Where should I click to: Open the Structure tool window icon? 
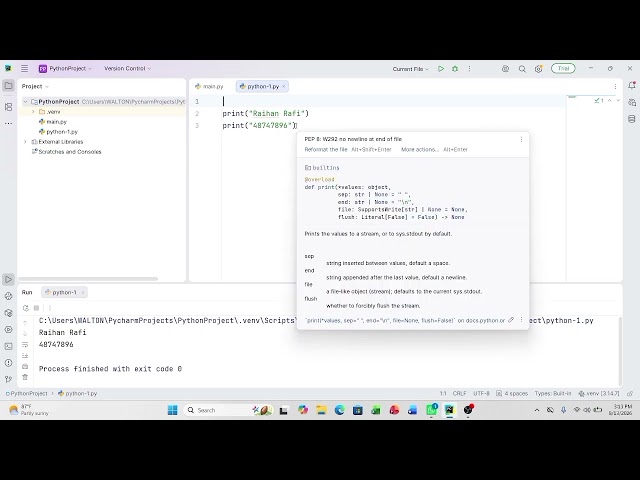8,107
